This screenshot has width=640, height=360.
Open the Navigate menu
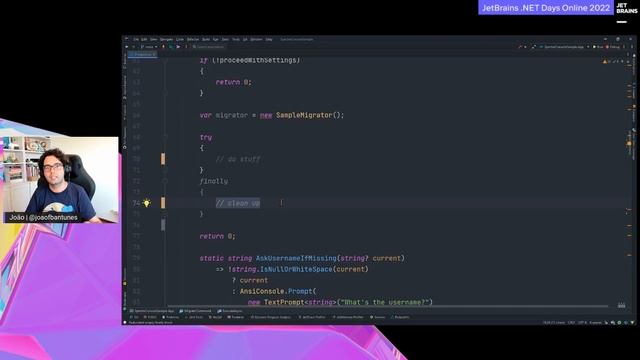pyautogui.click(x=166, y=39)
